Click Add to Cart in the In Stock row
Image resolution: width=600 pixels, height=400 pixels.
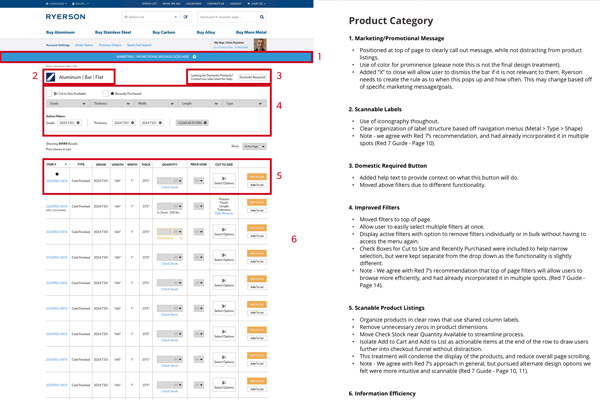pos(257,202)
